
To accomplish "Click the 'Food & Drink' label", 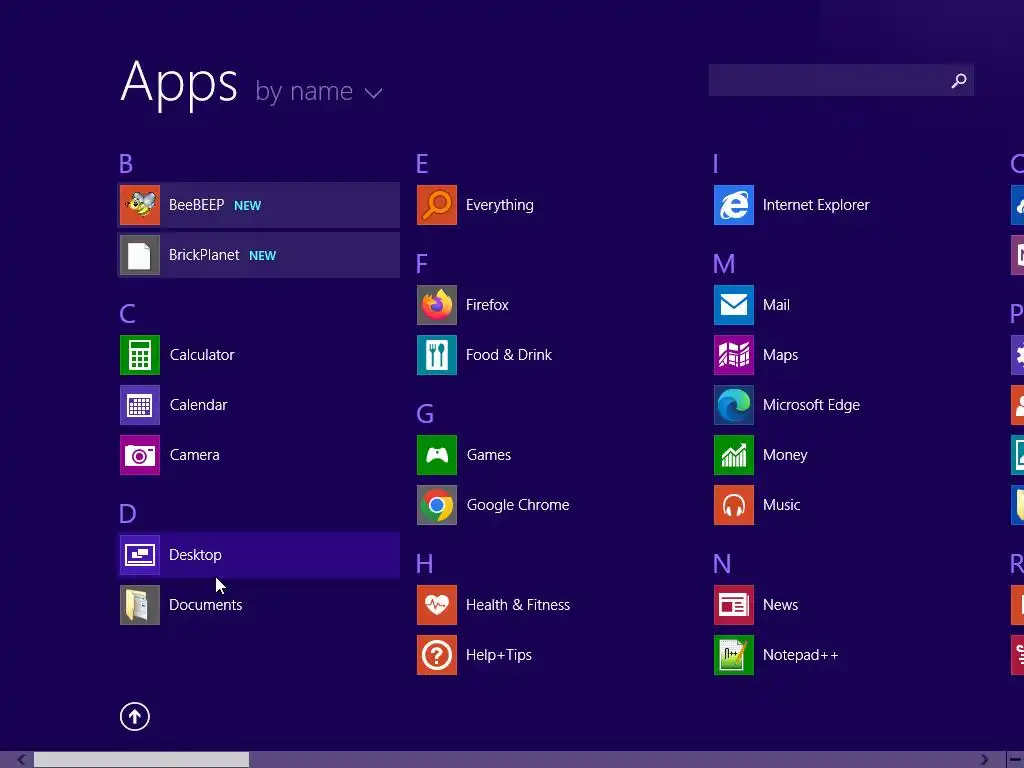I will coord(509,355).
